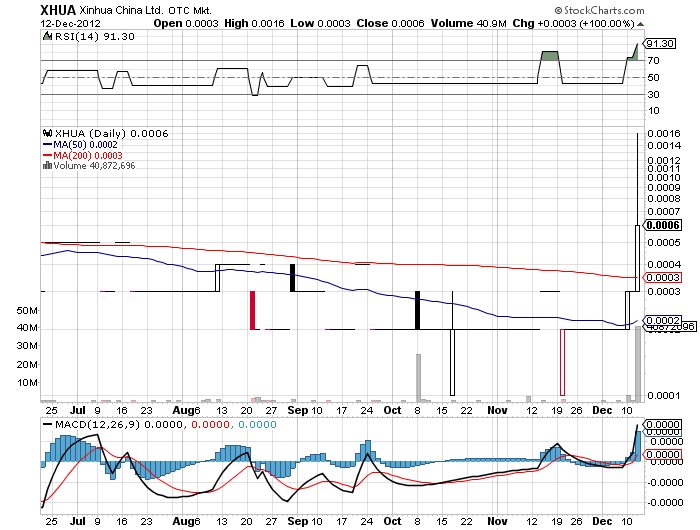The image size is (700, 530).
Task: Click the red filled candle near Aug 20
Action: point(252,310)
